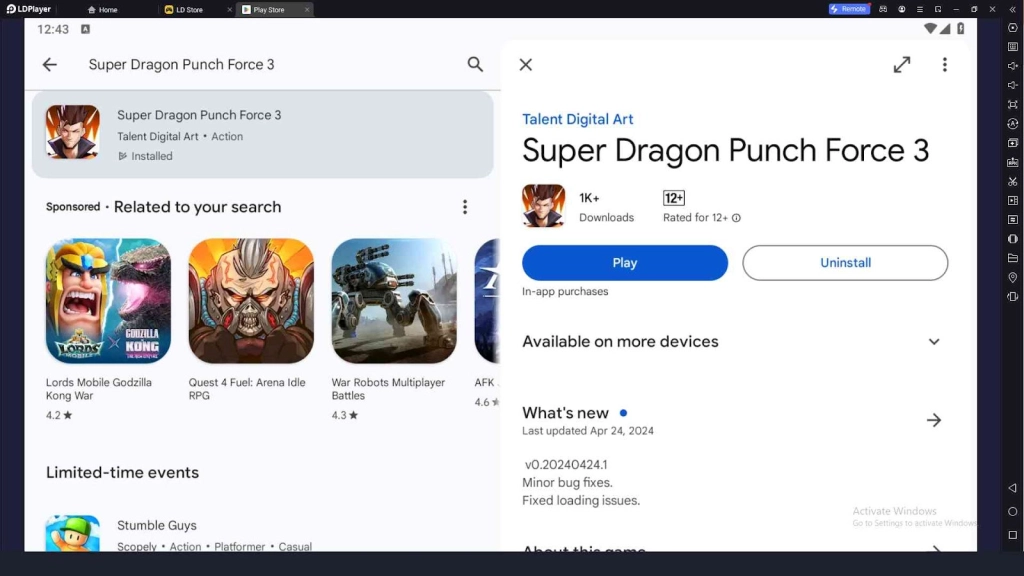1024x576 pixels.
Task: Open LDPlayer sidebar settings icon
Action: tap(1013, 27)
